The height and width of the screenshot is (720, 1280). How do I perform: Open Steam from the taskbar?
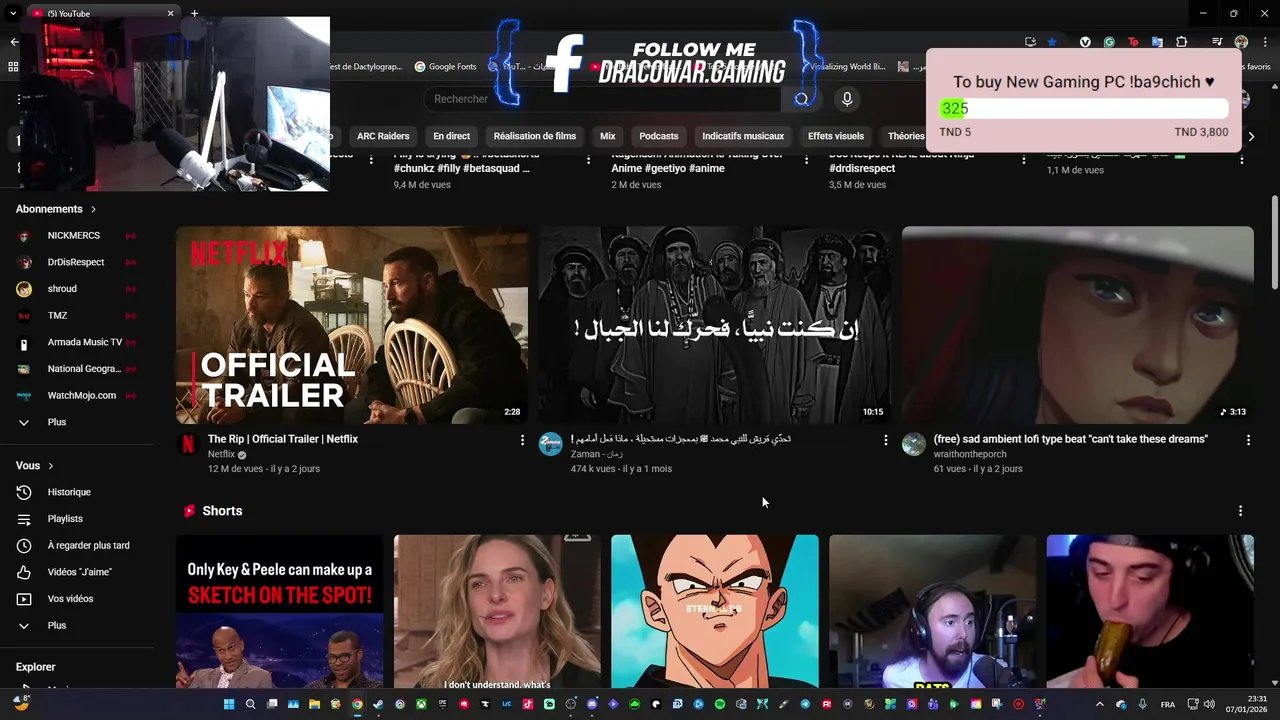378,704
